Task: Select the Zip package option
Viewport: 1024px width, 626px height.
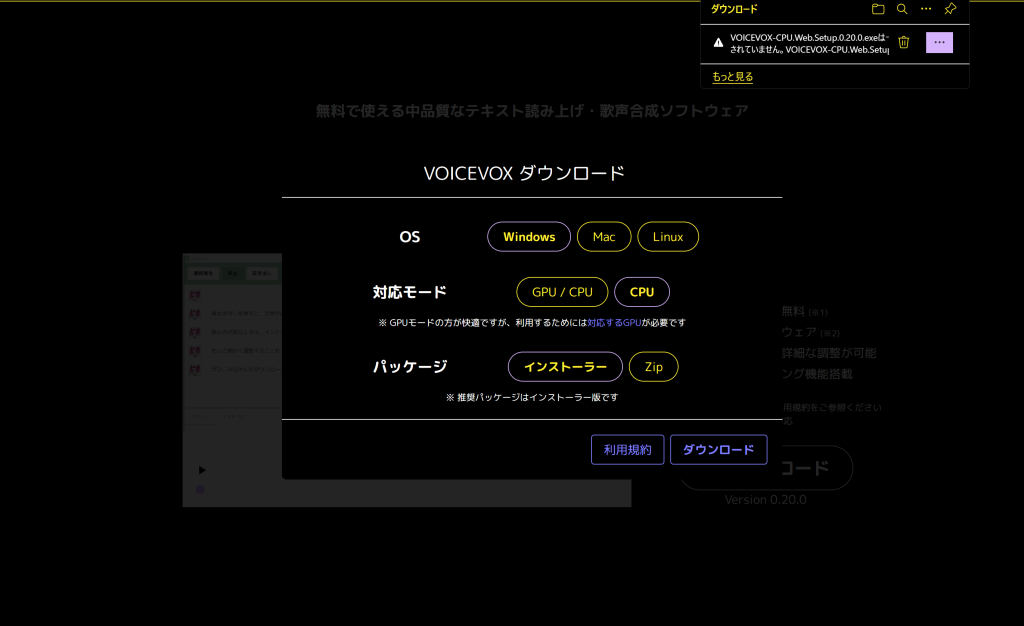Action: pos(654,367)
